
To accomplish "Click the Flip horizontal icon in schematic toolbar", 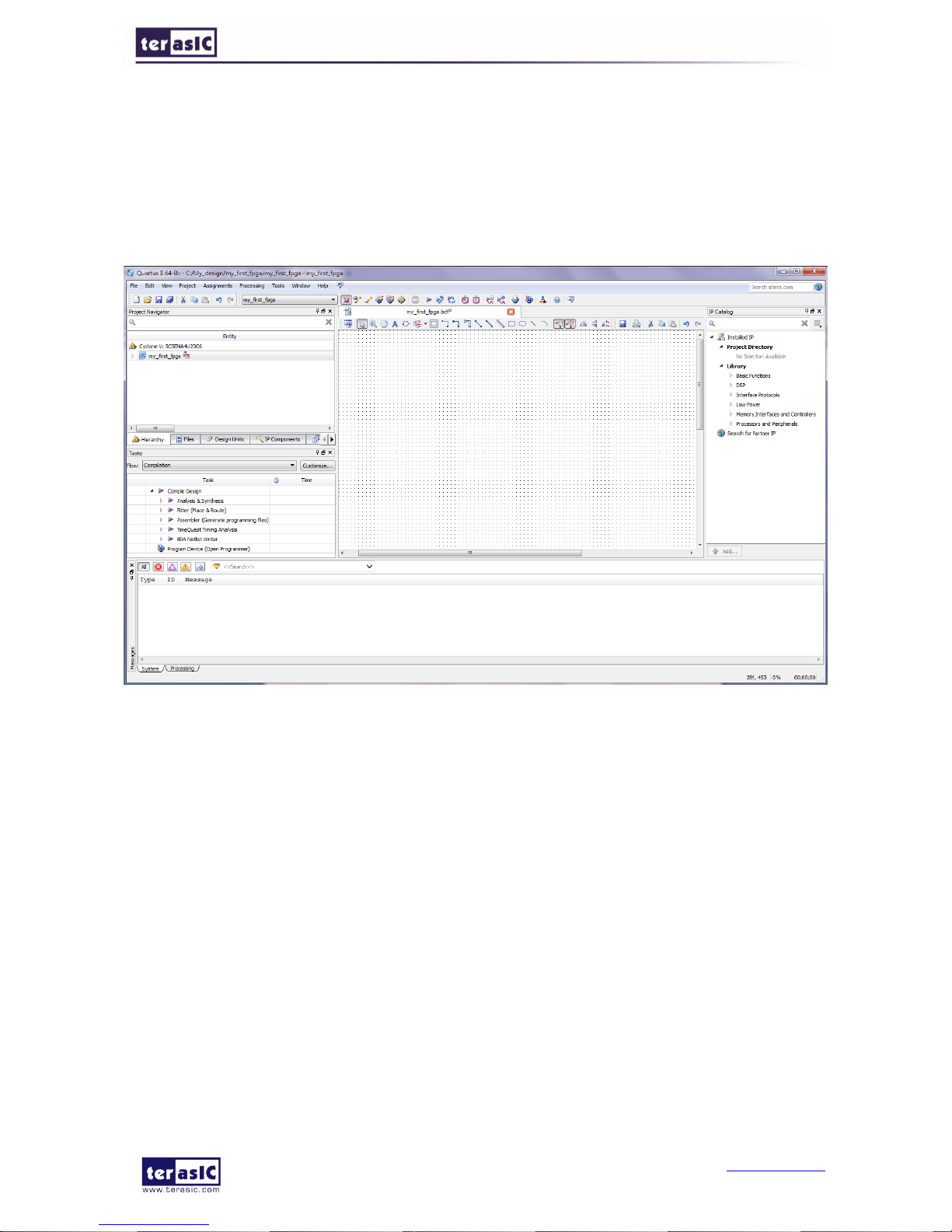I will [584, 323].
